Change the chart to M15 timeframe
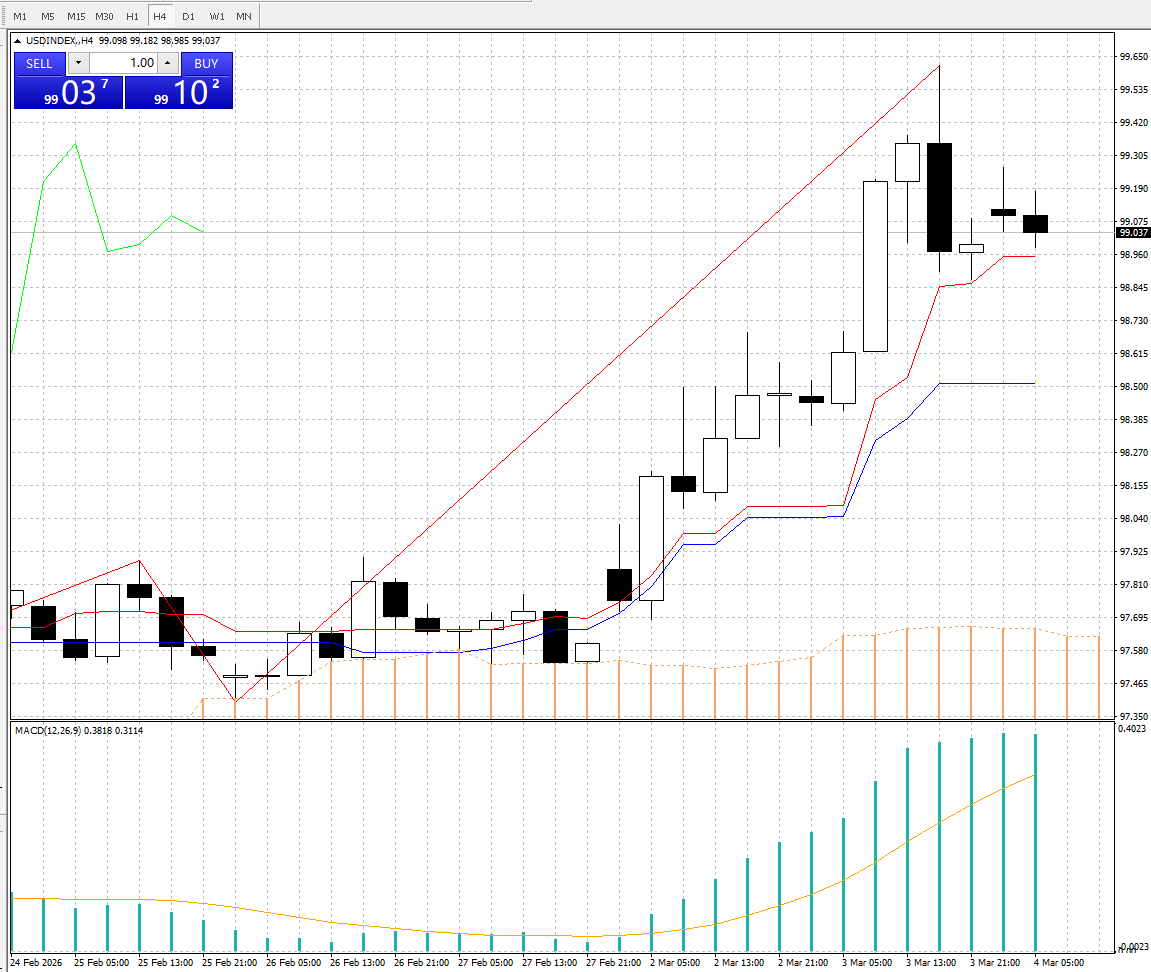The image size is (1151, 972). [x=76, y=16]
